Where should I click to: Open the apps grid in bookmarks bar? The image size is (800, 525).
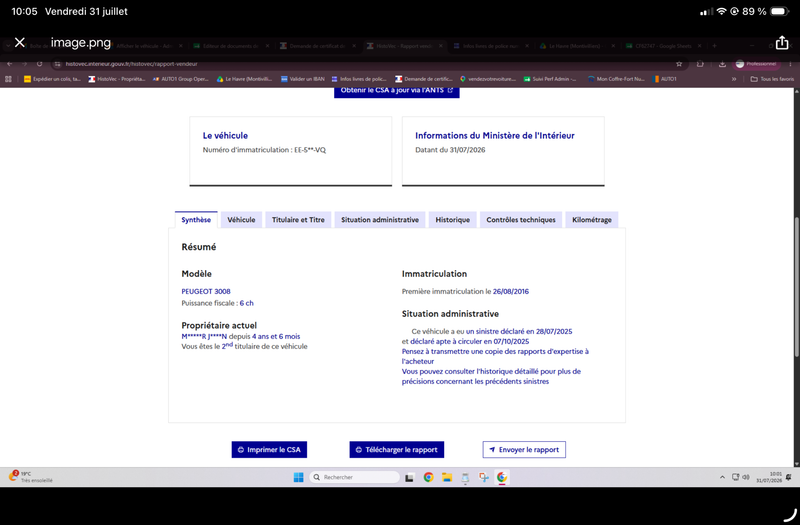coord(8,79)
